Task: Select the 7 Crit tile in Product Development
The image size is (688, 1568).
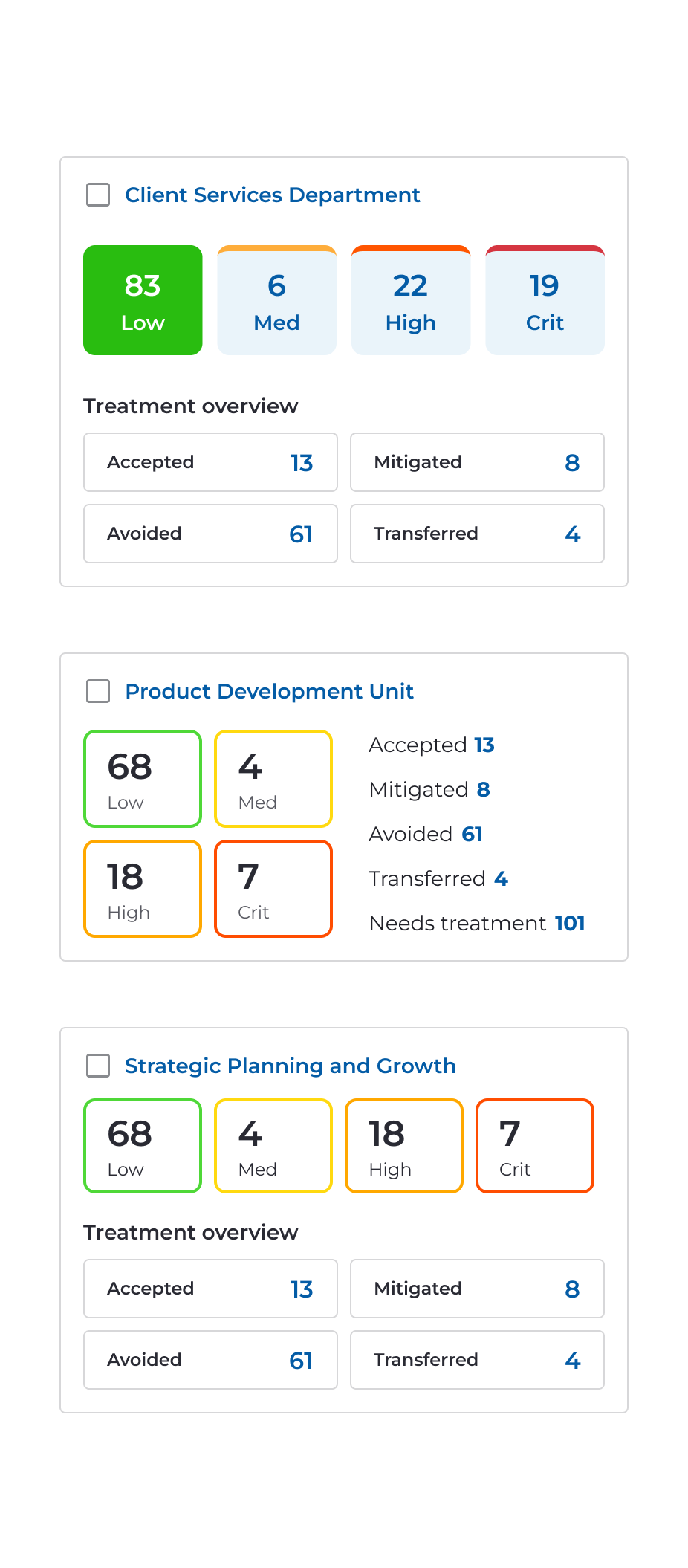Action: point(273,889)
